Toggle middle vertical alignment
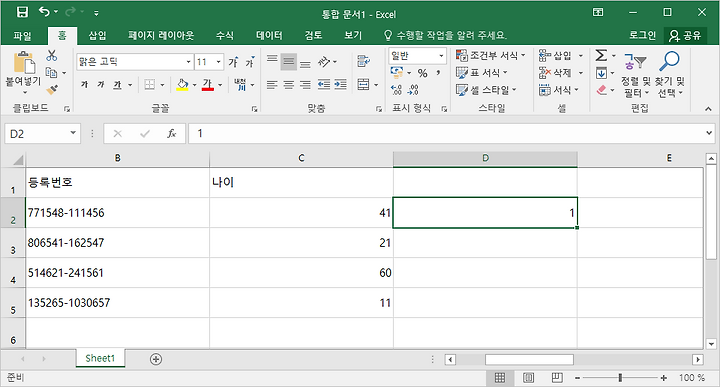Viewport: 720px width, 387px height. pyautogui.click(x=288, y=62)
